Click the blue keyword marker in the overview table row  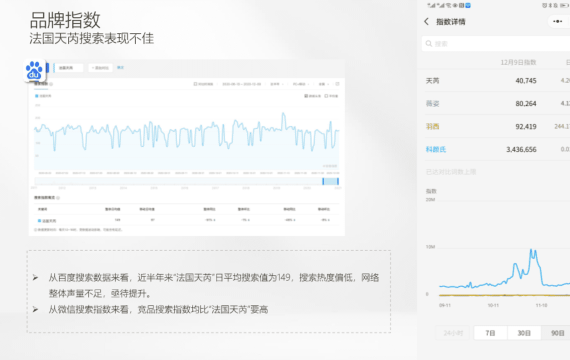click(x=39, y=221)
